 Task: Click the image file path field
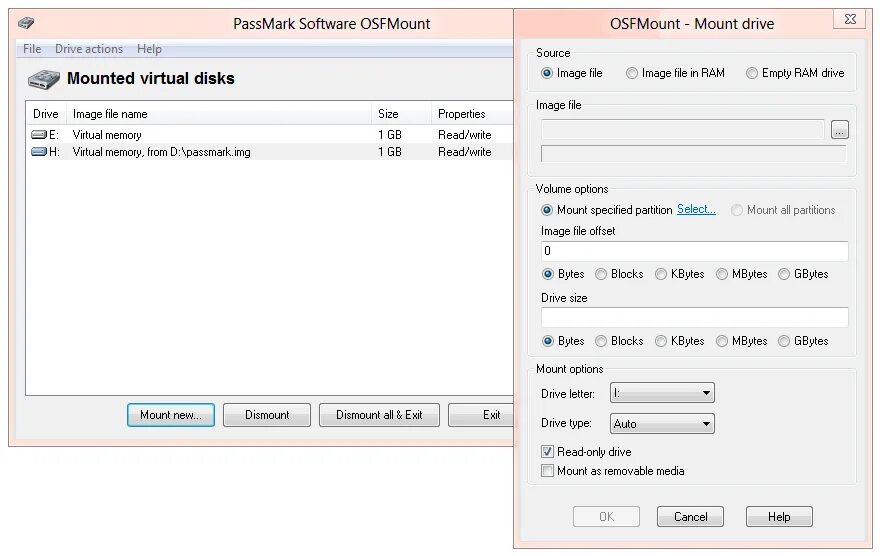(x=682, y=130)
